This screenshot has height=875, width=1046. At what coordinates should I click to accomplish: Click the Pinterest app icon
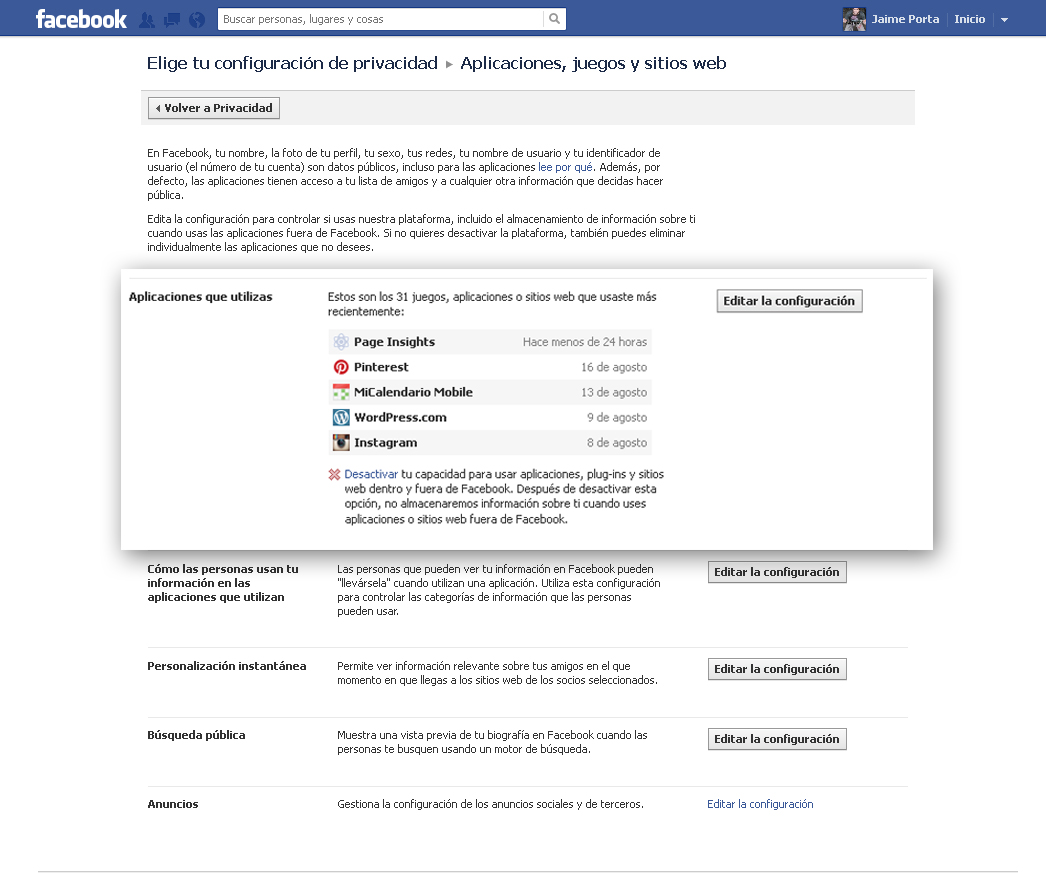coord(341,367)
